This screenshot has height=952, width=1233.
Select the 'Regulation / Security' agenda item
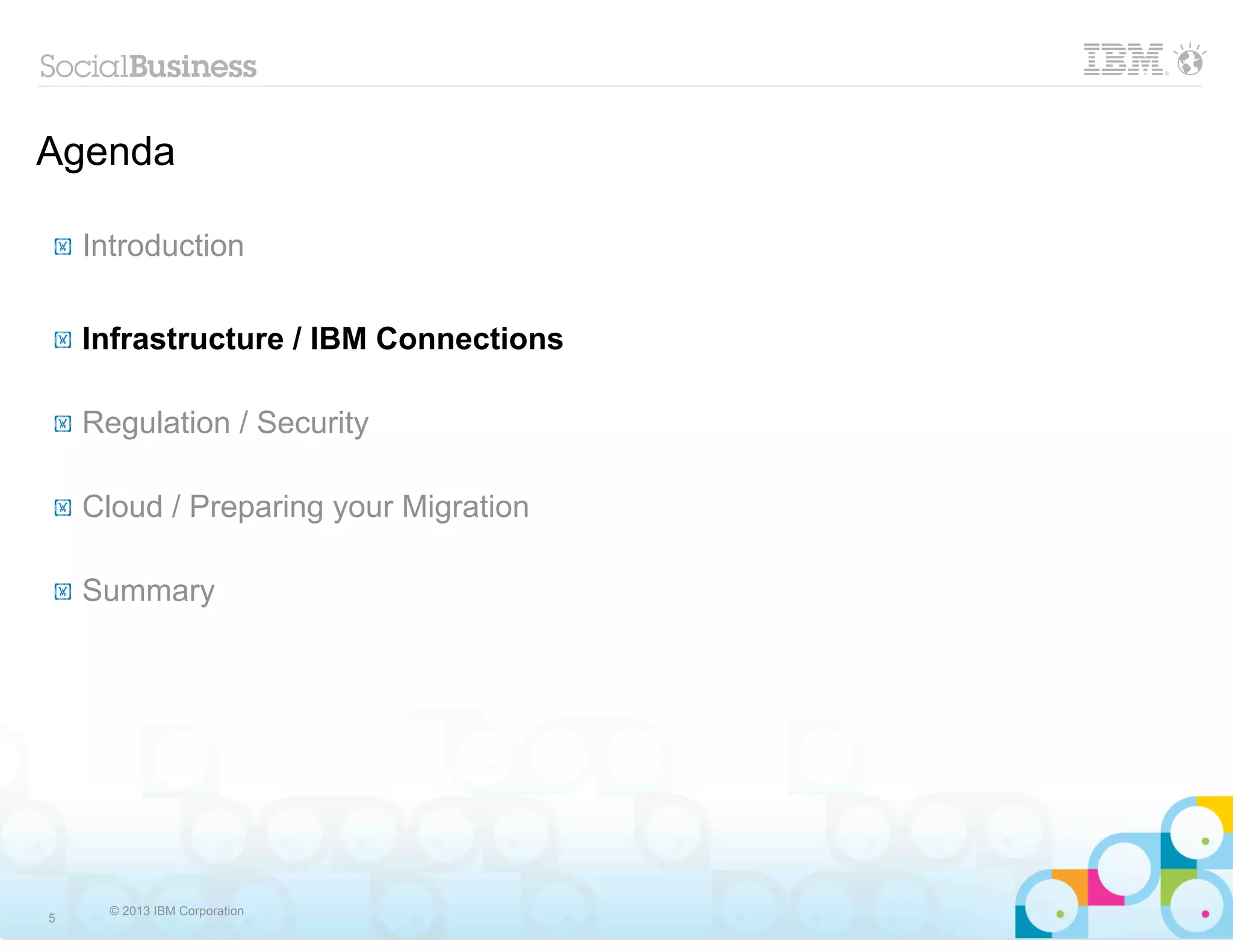pyautogui.click(x=225, y=423)
